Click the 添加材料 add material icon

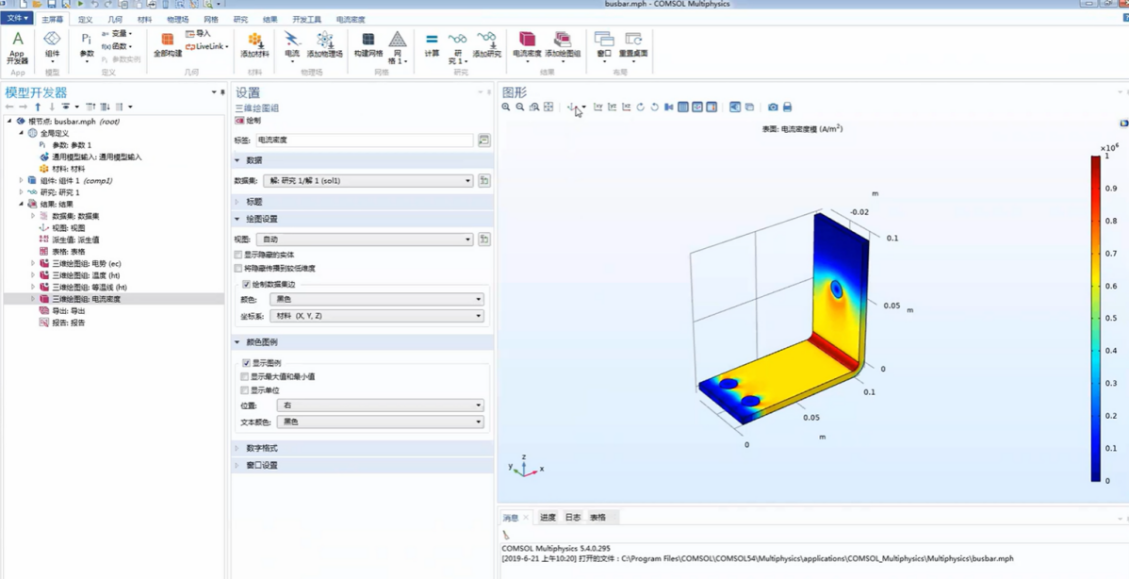coord(255,44)
